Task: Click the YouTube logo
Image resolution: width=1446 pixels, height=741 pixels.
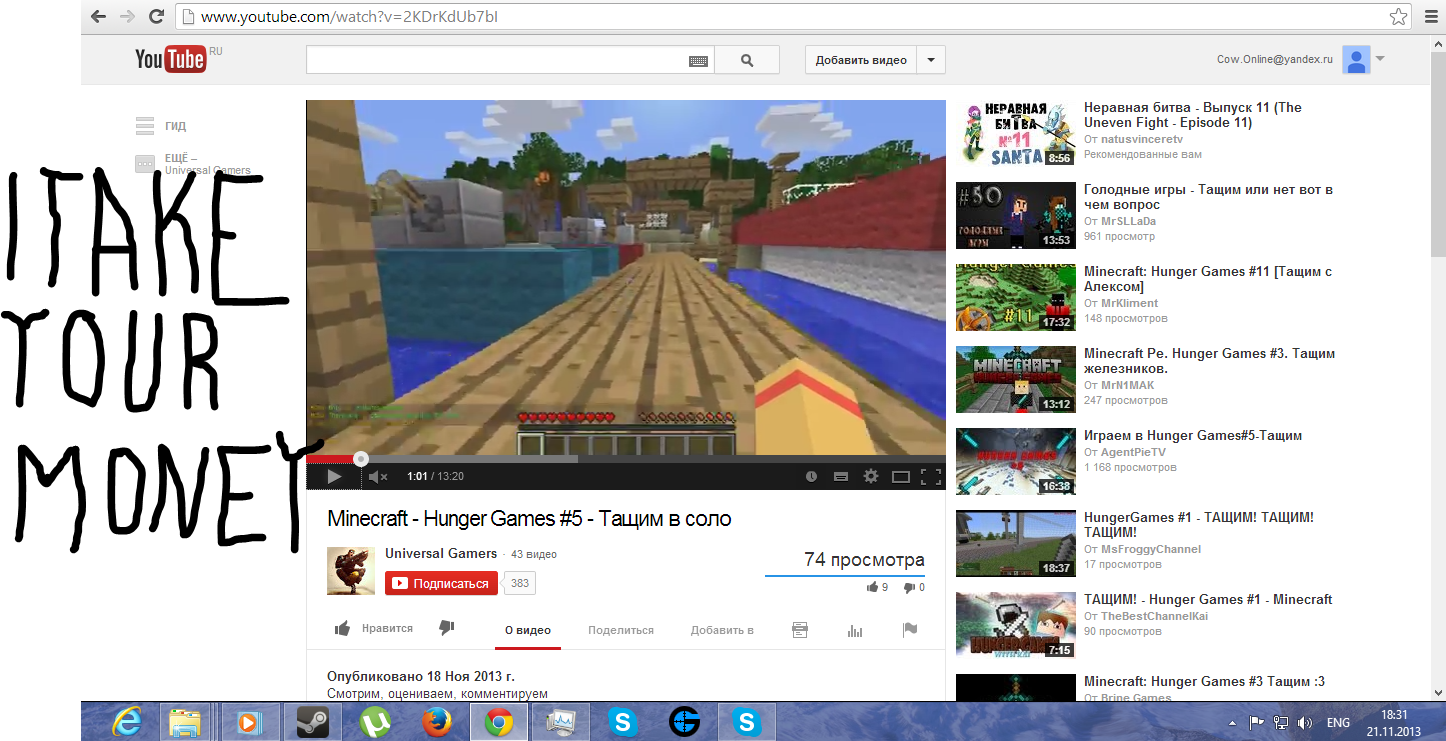Action: click(170, 60)
